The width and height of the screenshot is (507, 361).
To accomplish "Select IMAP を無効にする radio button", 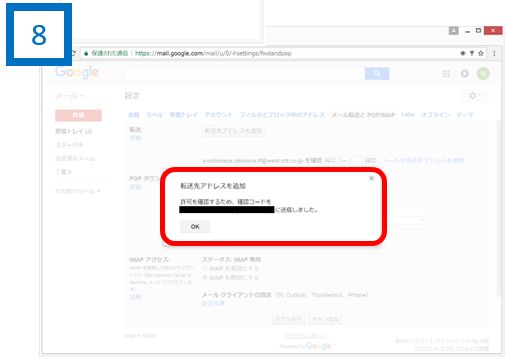I will 205,277.
